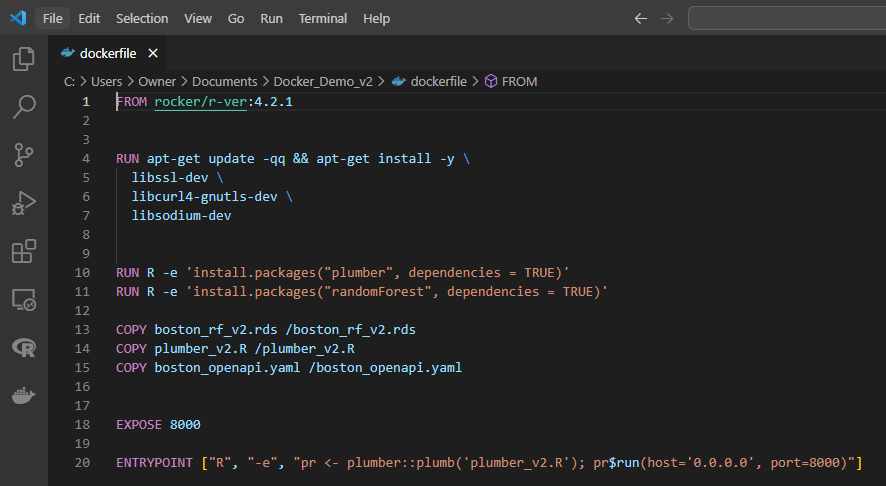Click the Go Forward arrow
This screenshot has height=486, width=886.
667,18
